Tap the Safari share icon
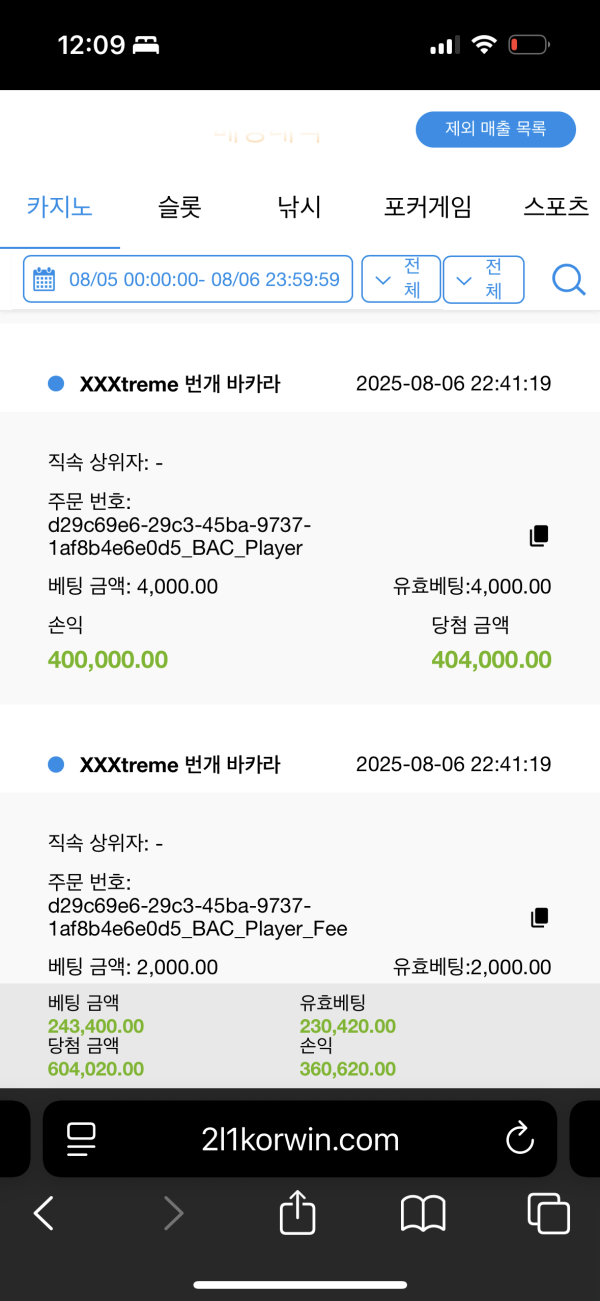This screenshot has width=600, height=1301. coord(298,1214)
